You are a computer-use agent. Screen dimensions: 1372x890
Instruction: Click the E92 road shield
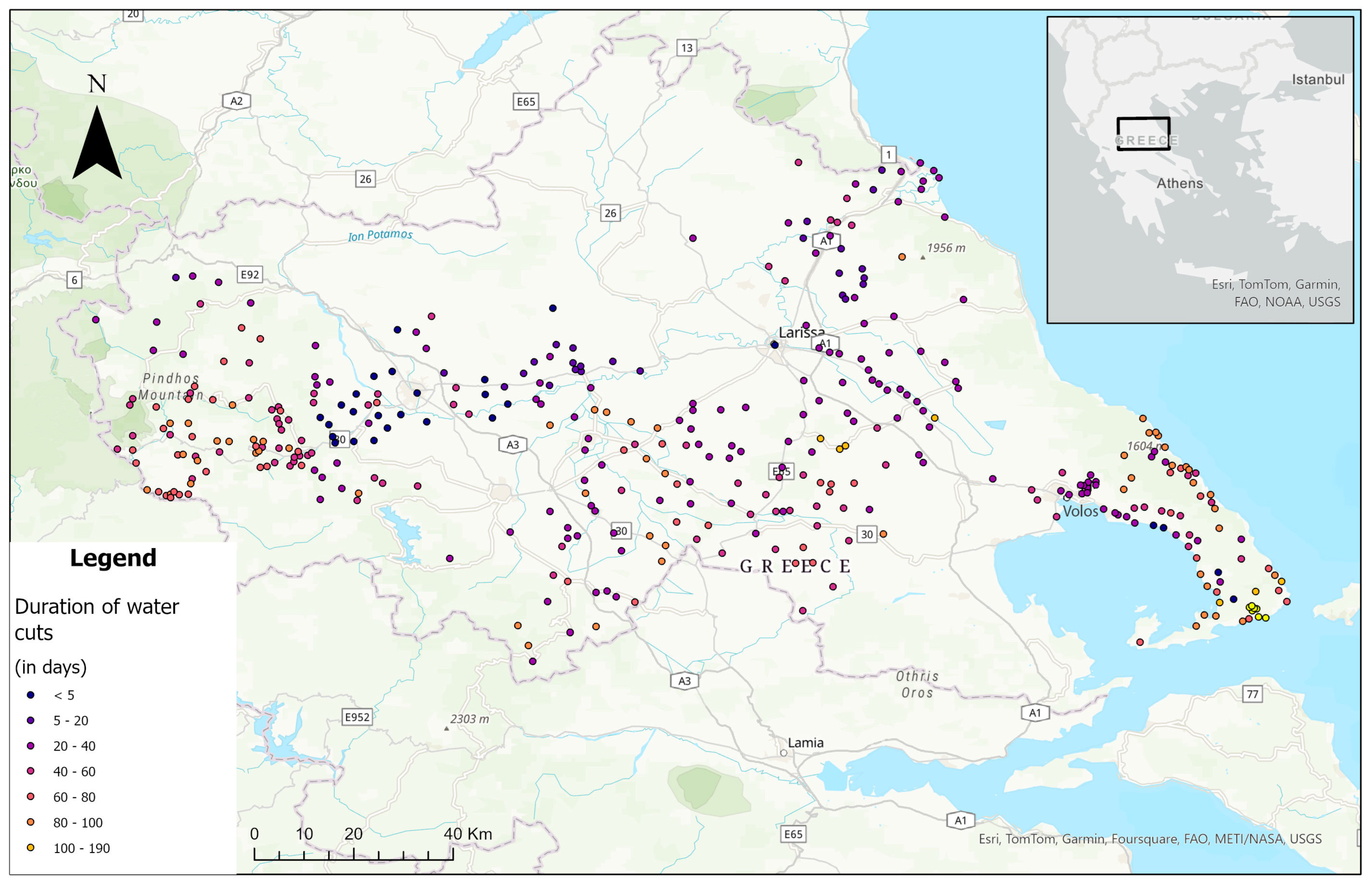point(250,275)
